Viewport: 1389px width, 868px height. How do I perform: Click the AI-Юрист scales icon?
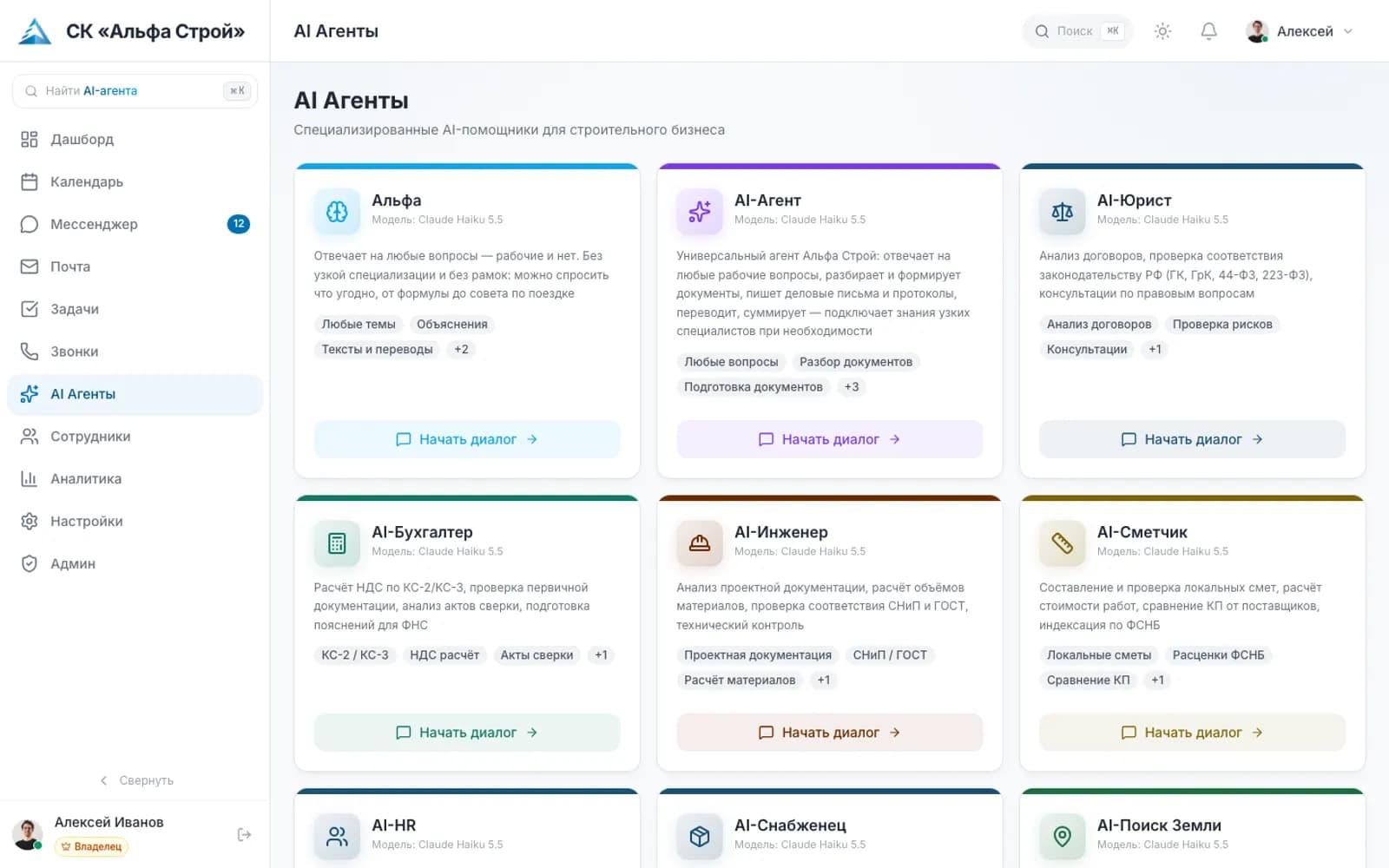1063,211
